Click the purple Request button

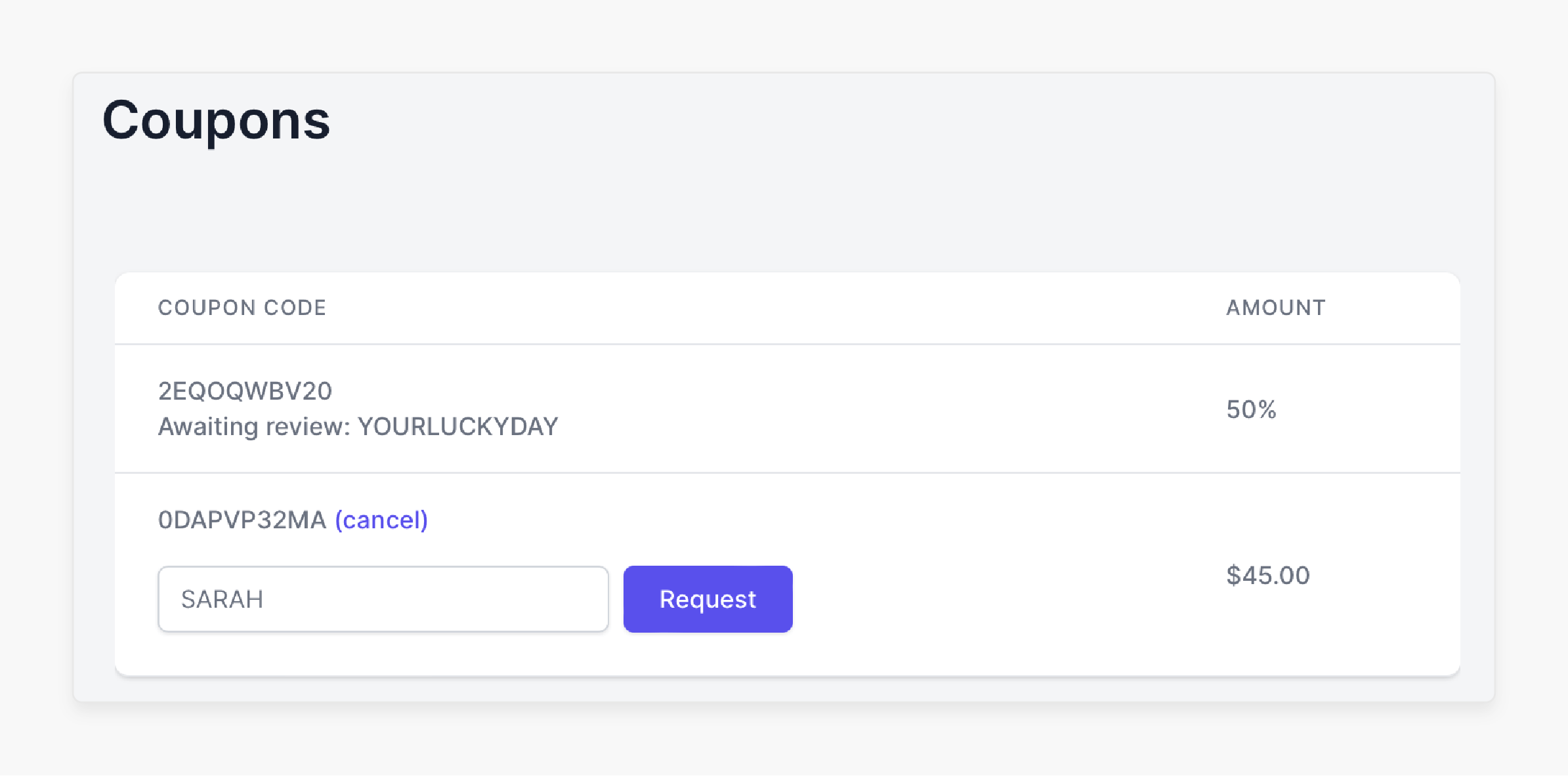pos(708,599)
